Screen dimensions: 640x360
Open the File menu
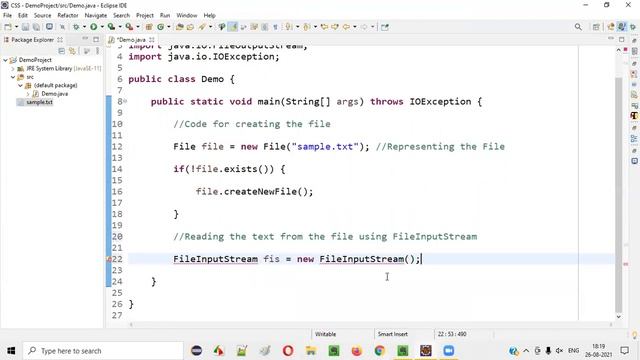7,15
